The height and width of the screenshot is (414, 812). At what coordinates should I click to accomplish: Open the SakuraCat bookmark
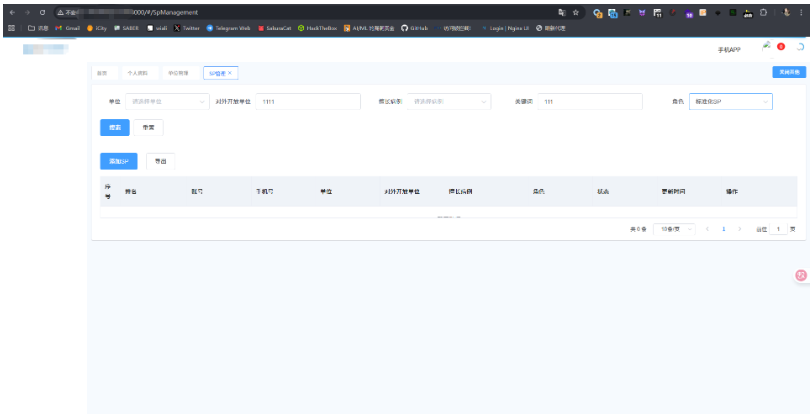coord(275,28)
